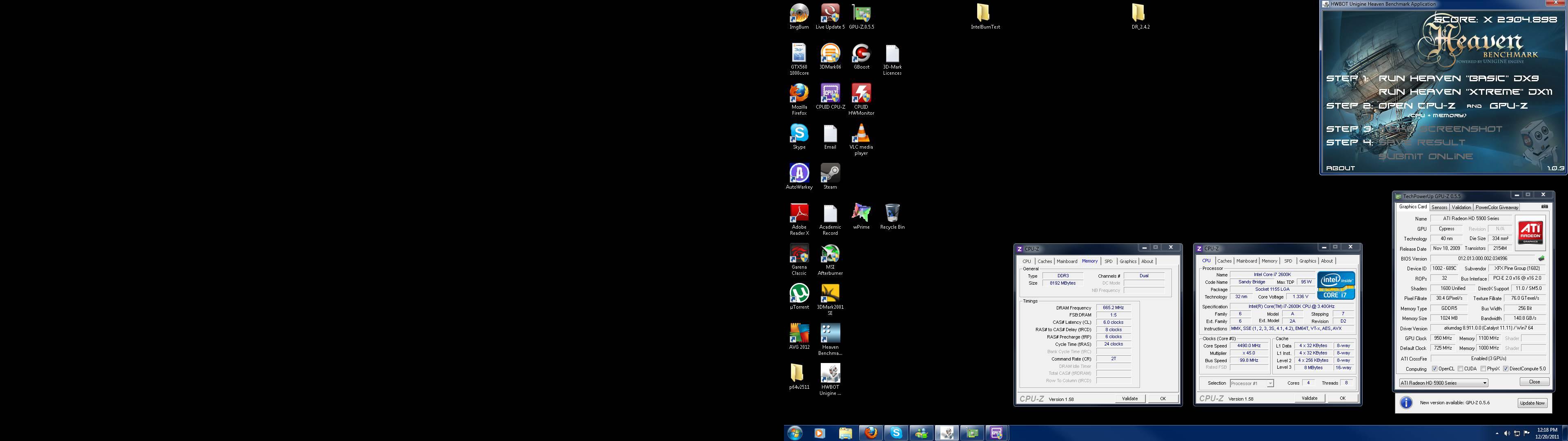Open the 3DMark2001 SE desktop shortcut
This screenshot has height=441, width=1568.
click(x=830, y=300)
